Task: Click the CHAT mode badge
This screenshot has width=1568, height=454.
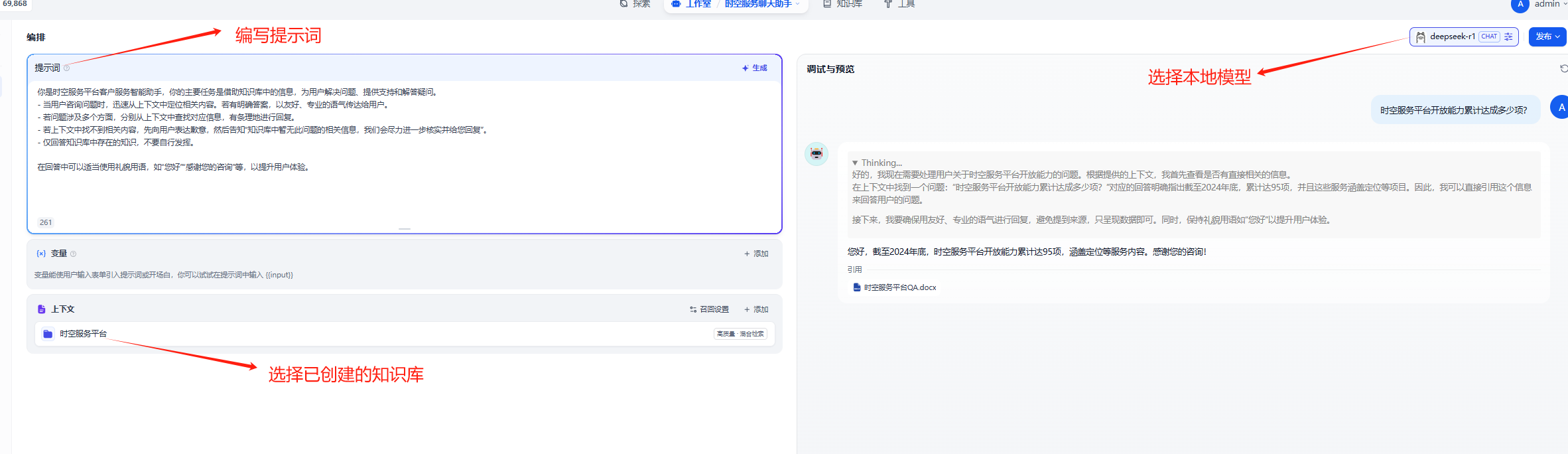Action: tap(1489, 37)
